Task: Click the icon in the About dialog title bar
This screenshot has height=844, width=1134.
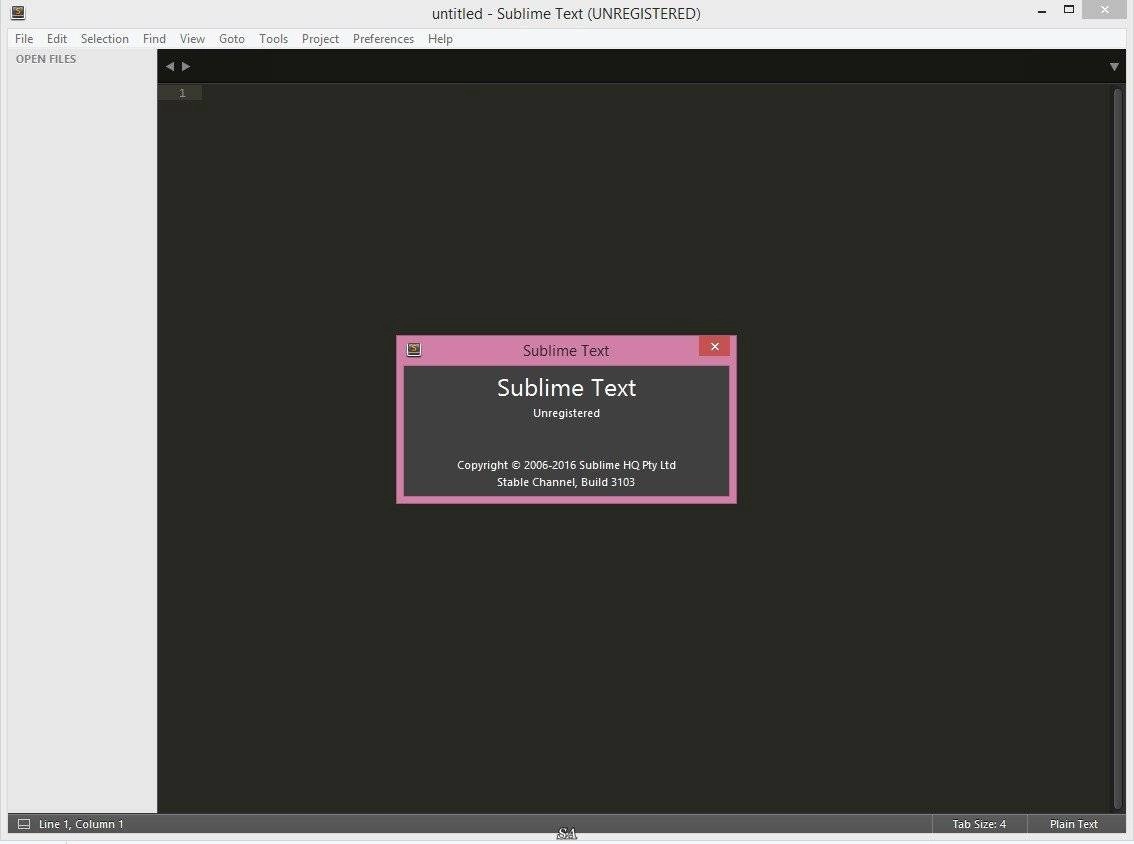Action: [x=414, y=350]
